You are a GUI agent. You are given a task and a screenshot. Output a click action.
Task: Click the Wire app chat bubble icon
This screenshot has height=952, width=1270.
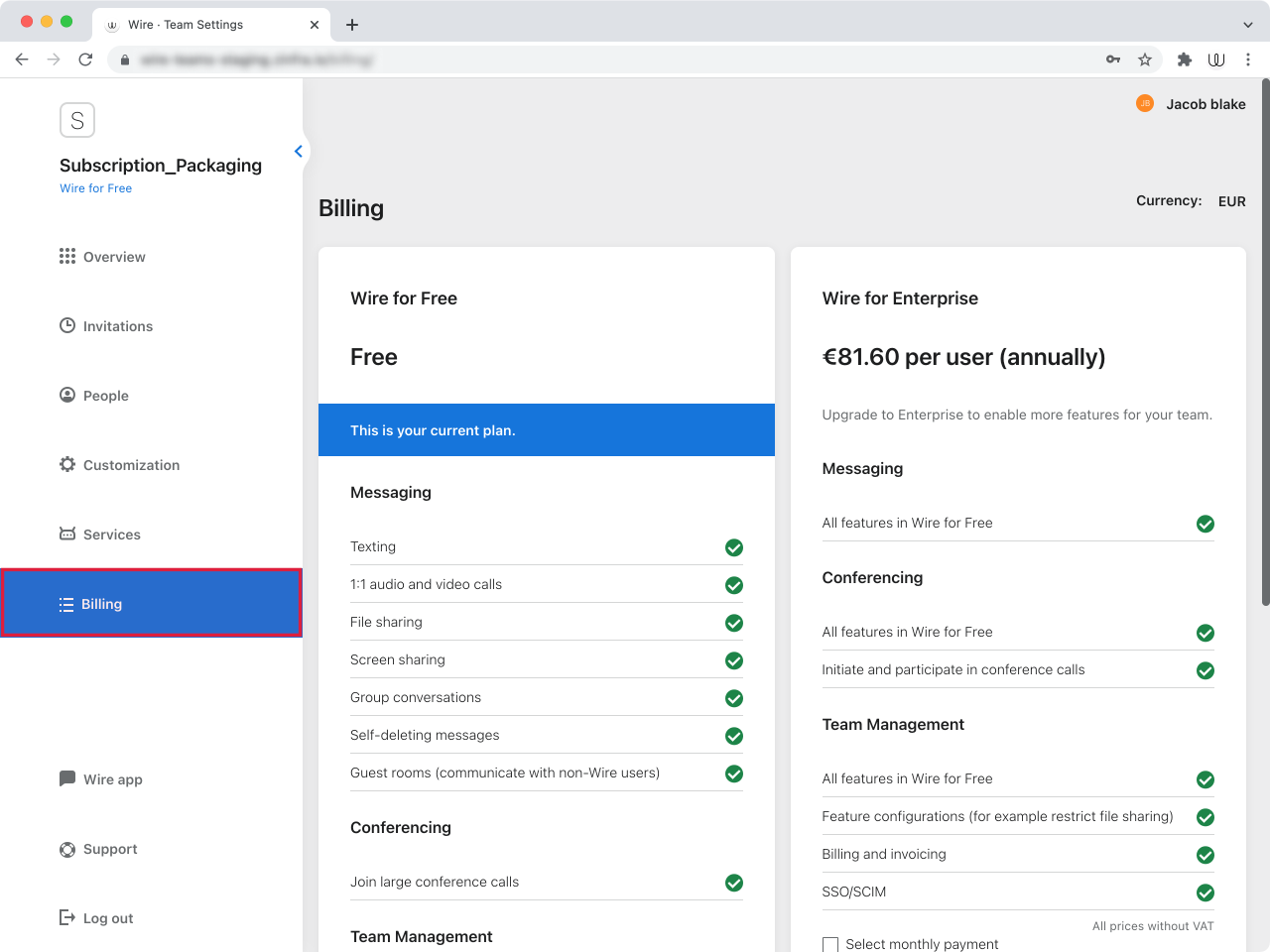[x=67, y=778]
